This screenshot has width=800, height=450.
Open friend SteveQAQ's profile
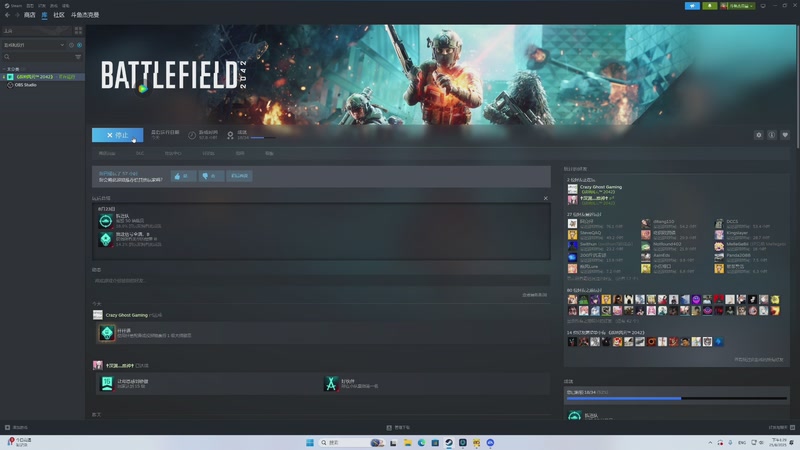(590, 235)
